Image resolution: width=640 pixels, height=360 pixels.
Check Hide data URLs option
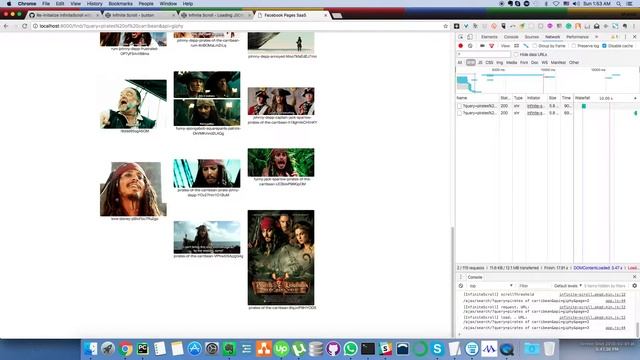tap(516, 54)
